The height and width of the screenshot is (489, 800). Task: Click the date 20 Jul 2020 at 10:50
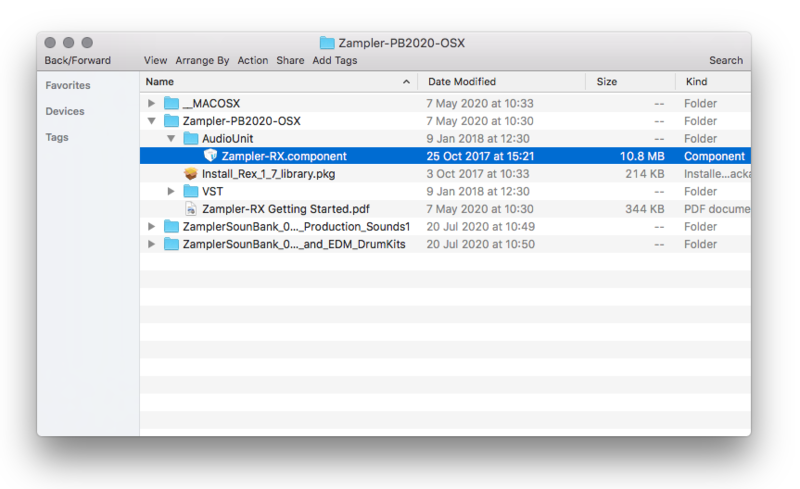click(x=481, y=244)
